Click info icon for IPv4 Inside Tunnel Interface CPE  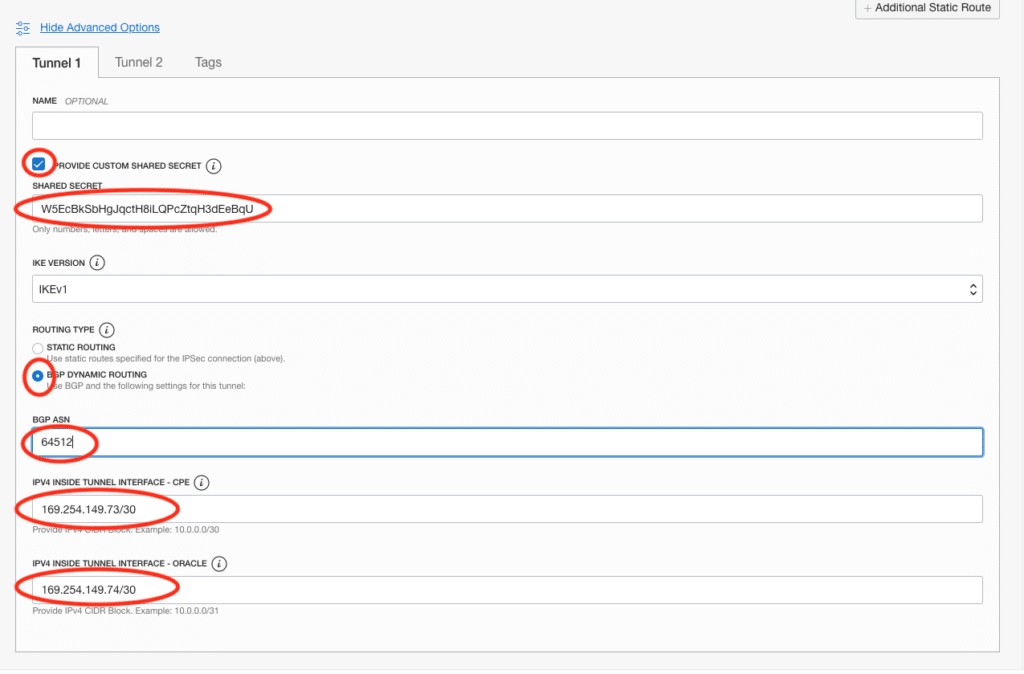pyautogui.click(x=201, y=483)
